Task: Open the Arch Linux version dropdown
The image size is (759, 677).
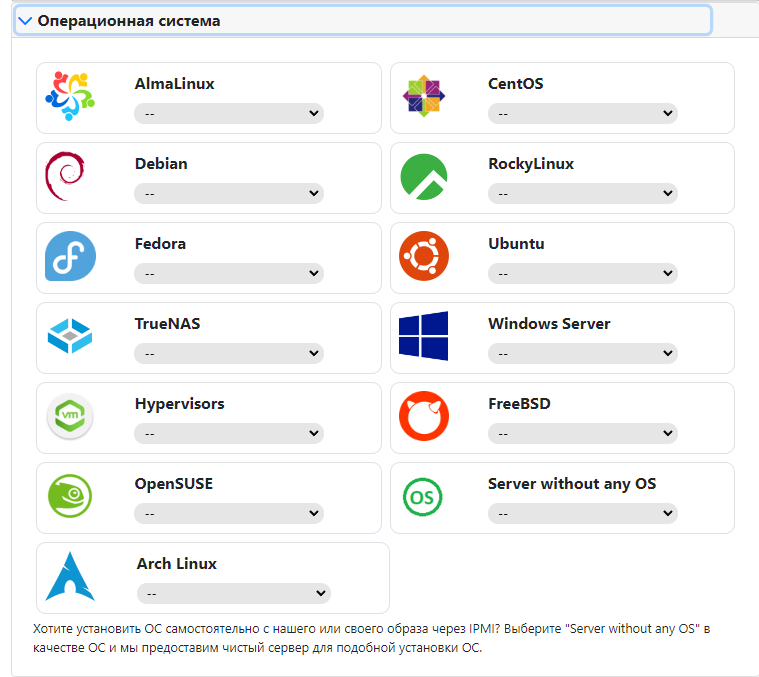Action: 234,593
